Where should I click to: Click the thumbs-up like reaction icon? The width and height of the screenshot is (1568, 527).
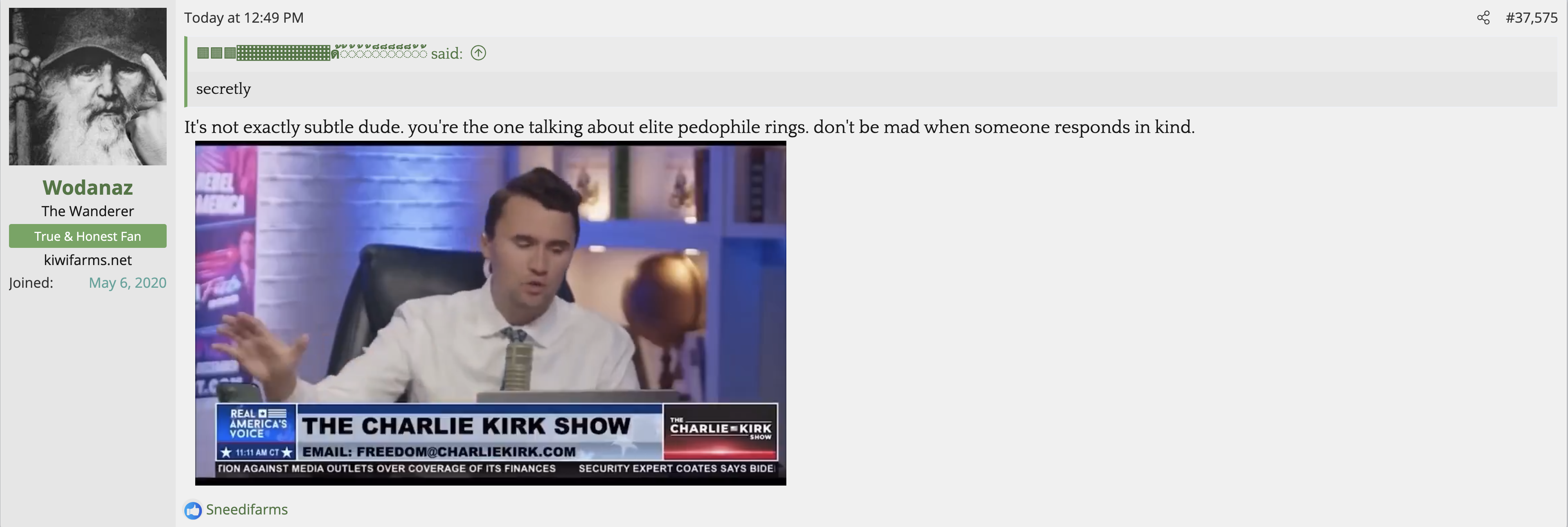pos(193,510)
